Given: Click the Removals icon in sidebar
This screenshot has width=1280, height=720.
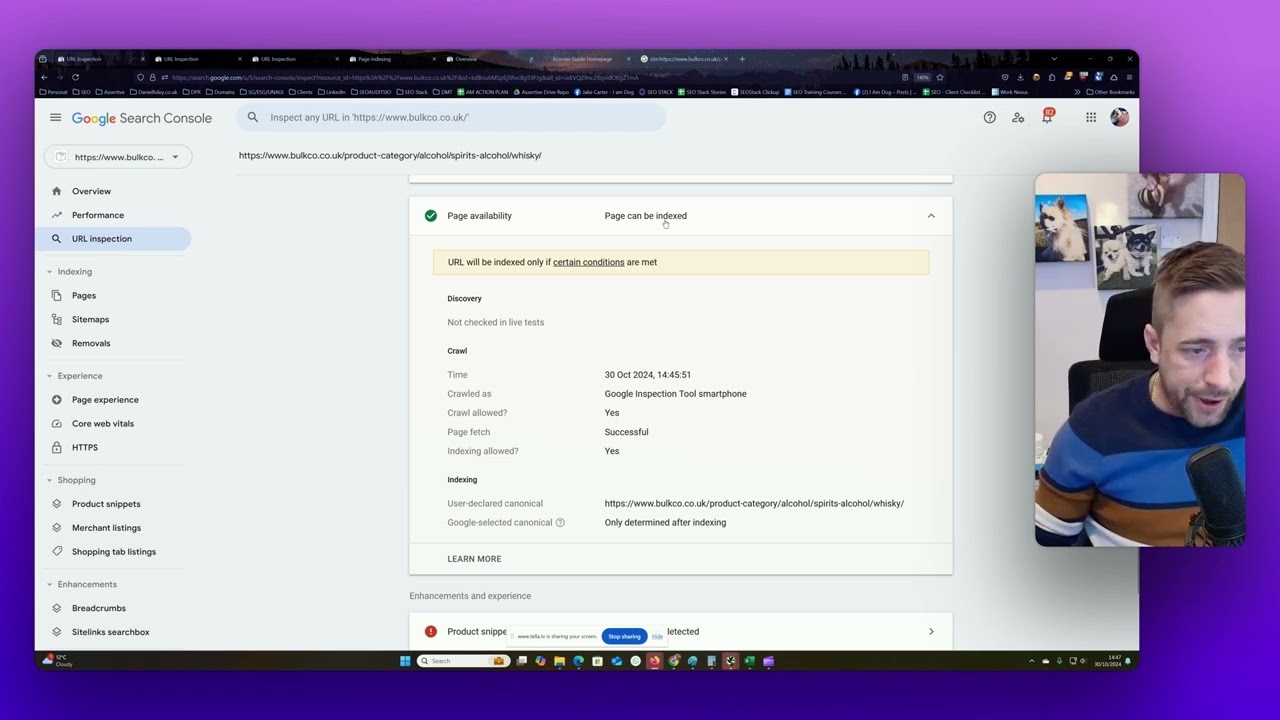Looking at the screenshot, I should click(x=56, y=343).
